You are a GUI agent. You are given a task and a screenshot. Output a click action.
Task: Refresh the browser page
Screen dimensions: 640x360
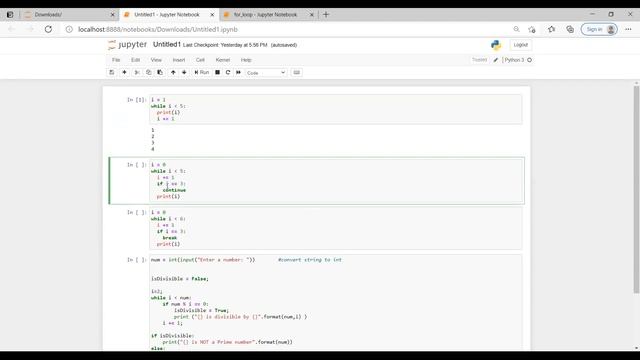coord(48,29)
